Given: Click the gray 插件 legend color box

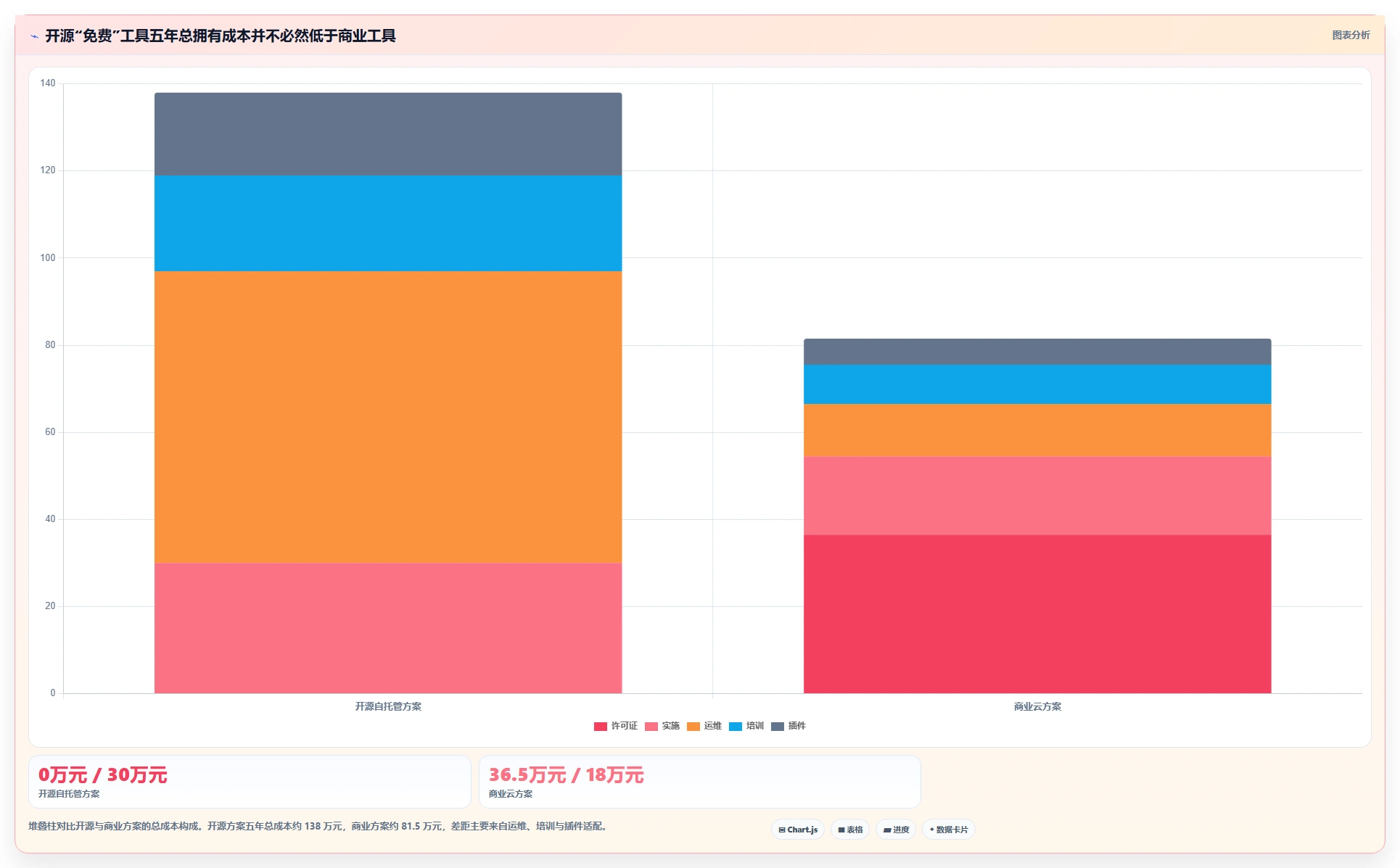Looking at the screenshot, I should pyautogui.click(x=778, y=727).
